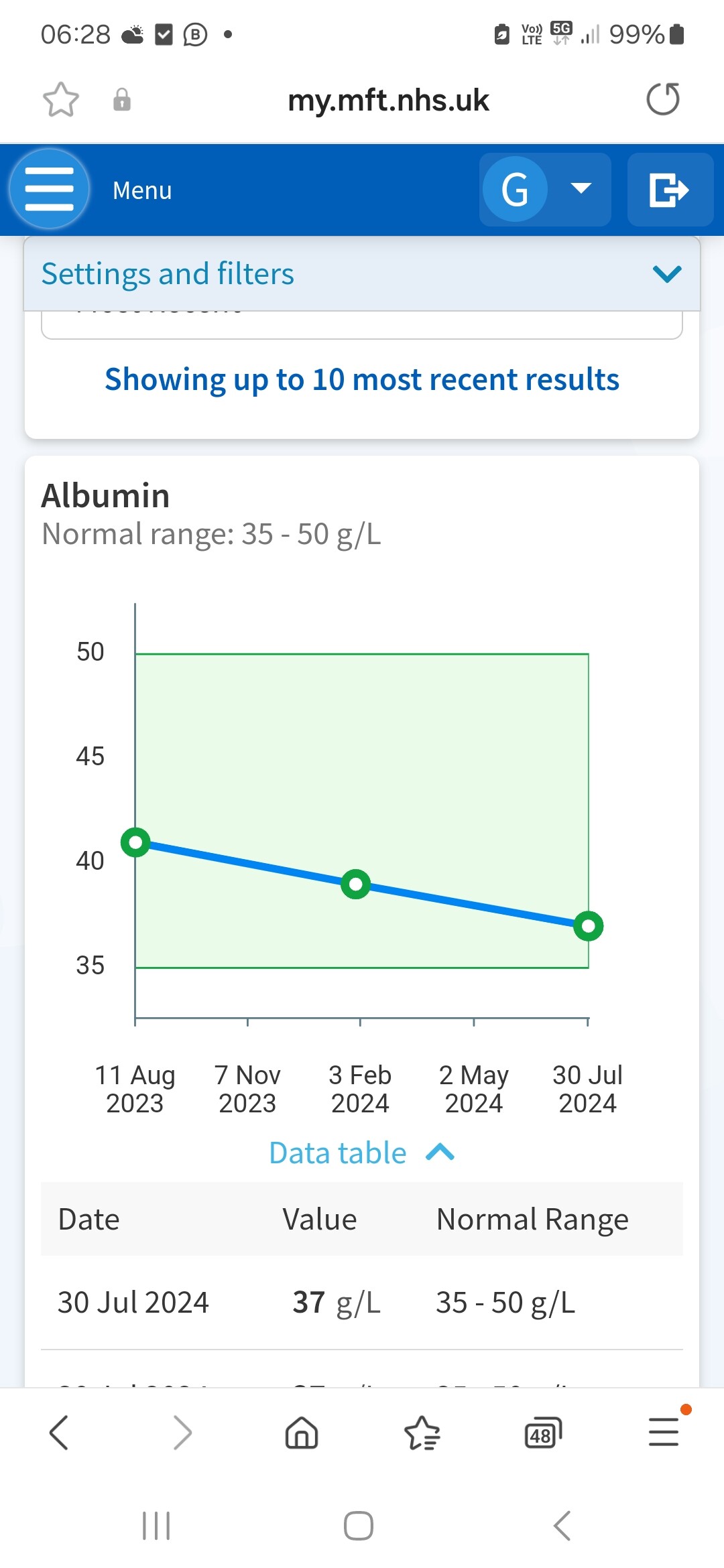The height and width of the screenshot is (1568, 724).
Task: Click the Menu label text
Action: 142,190
